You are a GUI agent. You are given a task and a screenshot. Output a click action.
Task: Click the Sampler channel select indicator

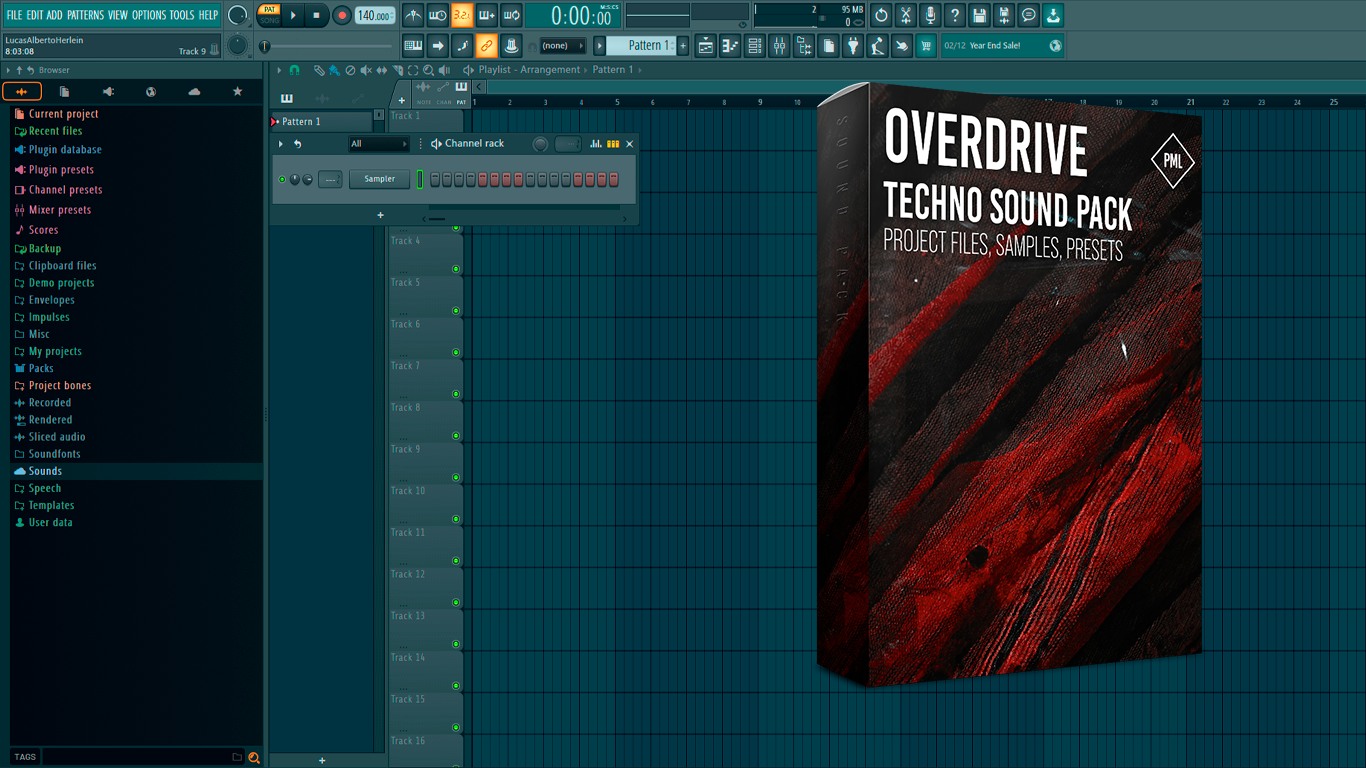click(420, 180)
